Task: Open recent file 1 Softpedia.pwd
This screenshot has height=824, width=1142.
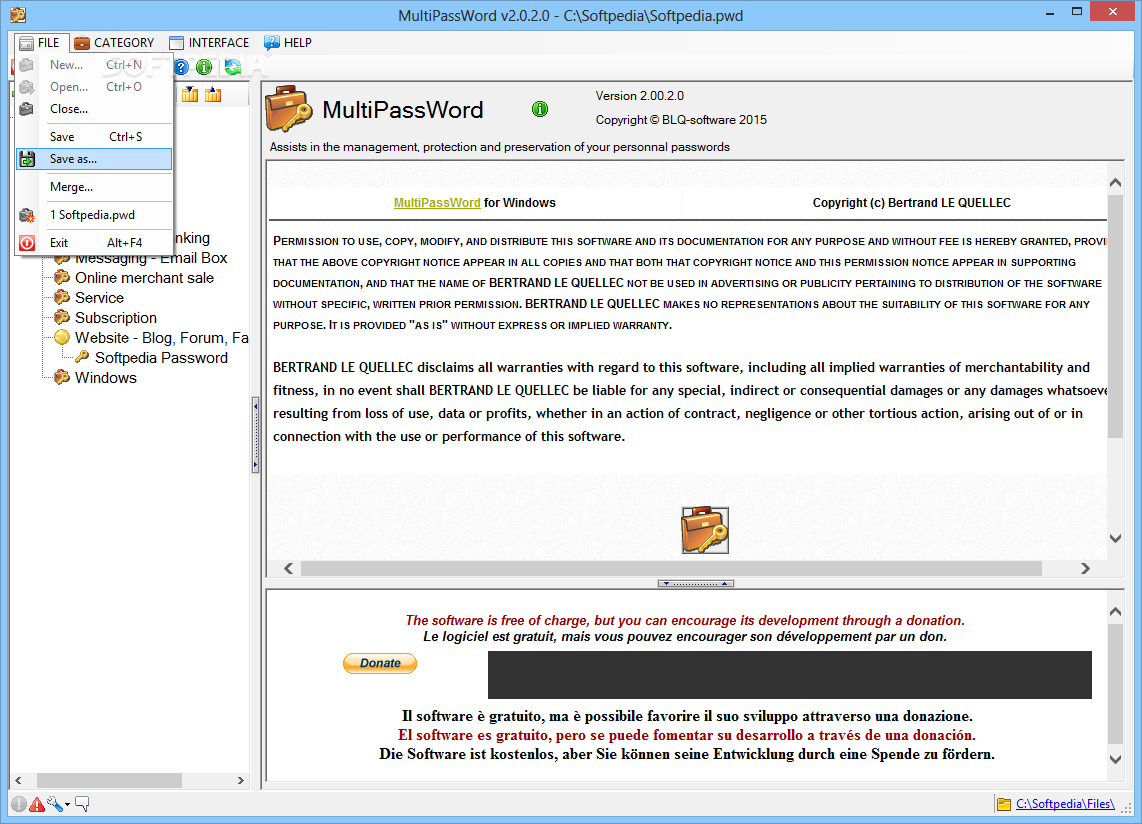Action: pyautogui.click(x=94, y=215)
